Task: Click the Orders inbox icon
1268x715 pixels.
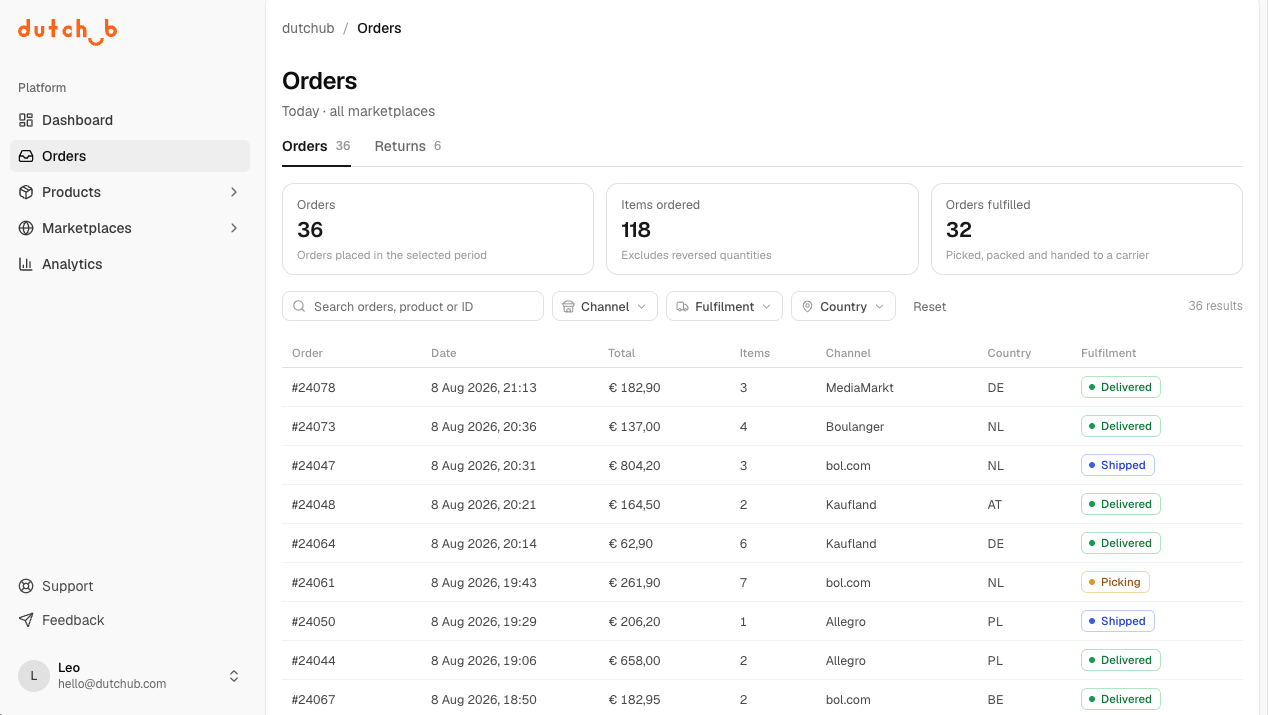Action: click(26, 156)
